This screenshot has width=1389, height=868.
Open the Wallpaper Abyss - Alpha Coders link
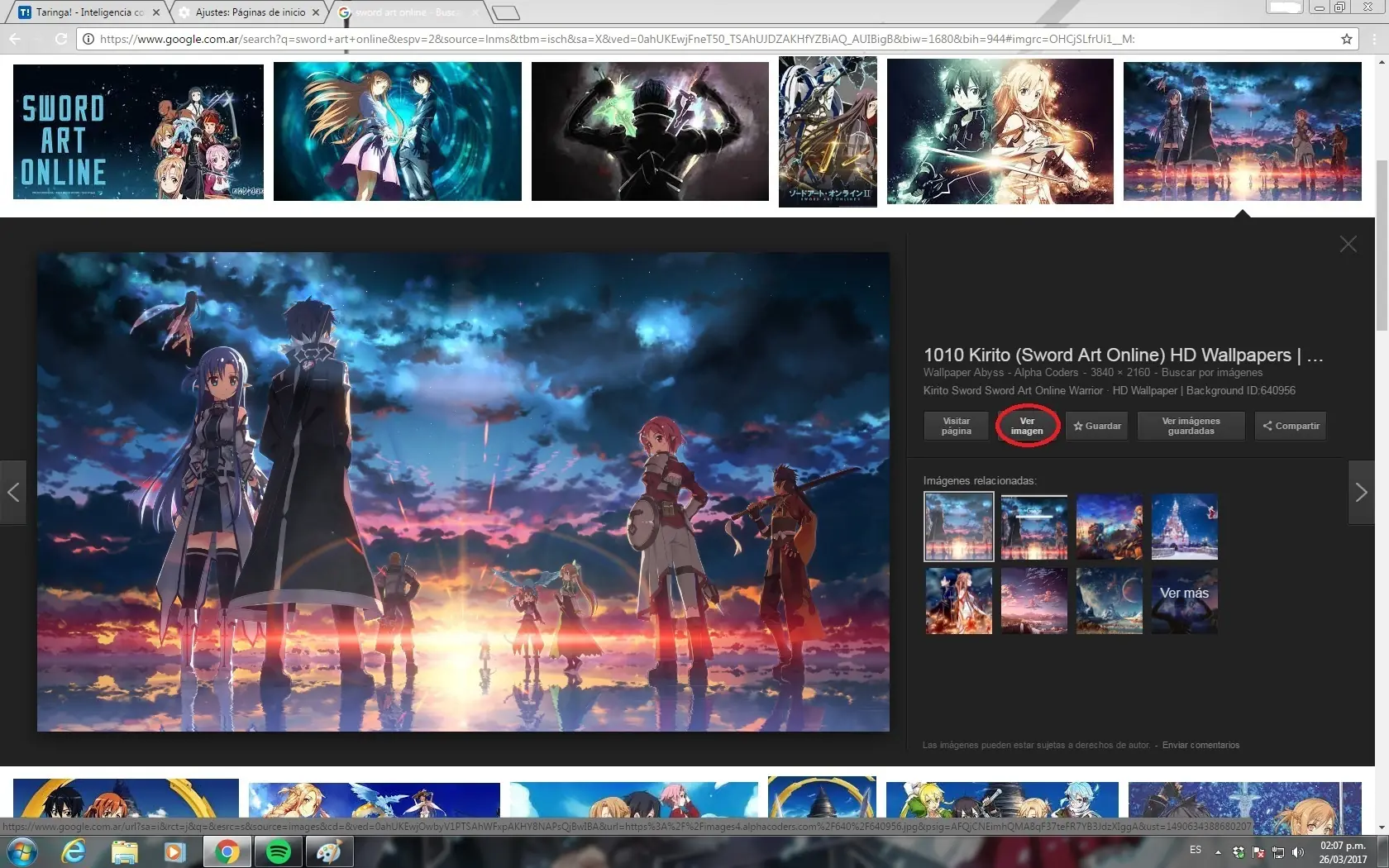(1000, 373)
